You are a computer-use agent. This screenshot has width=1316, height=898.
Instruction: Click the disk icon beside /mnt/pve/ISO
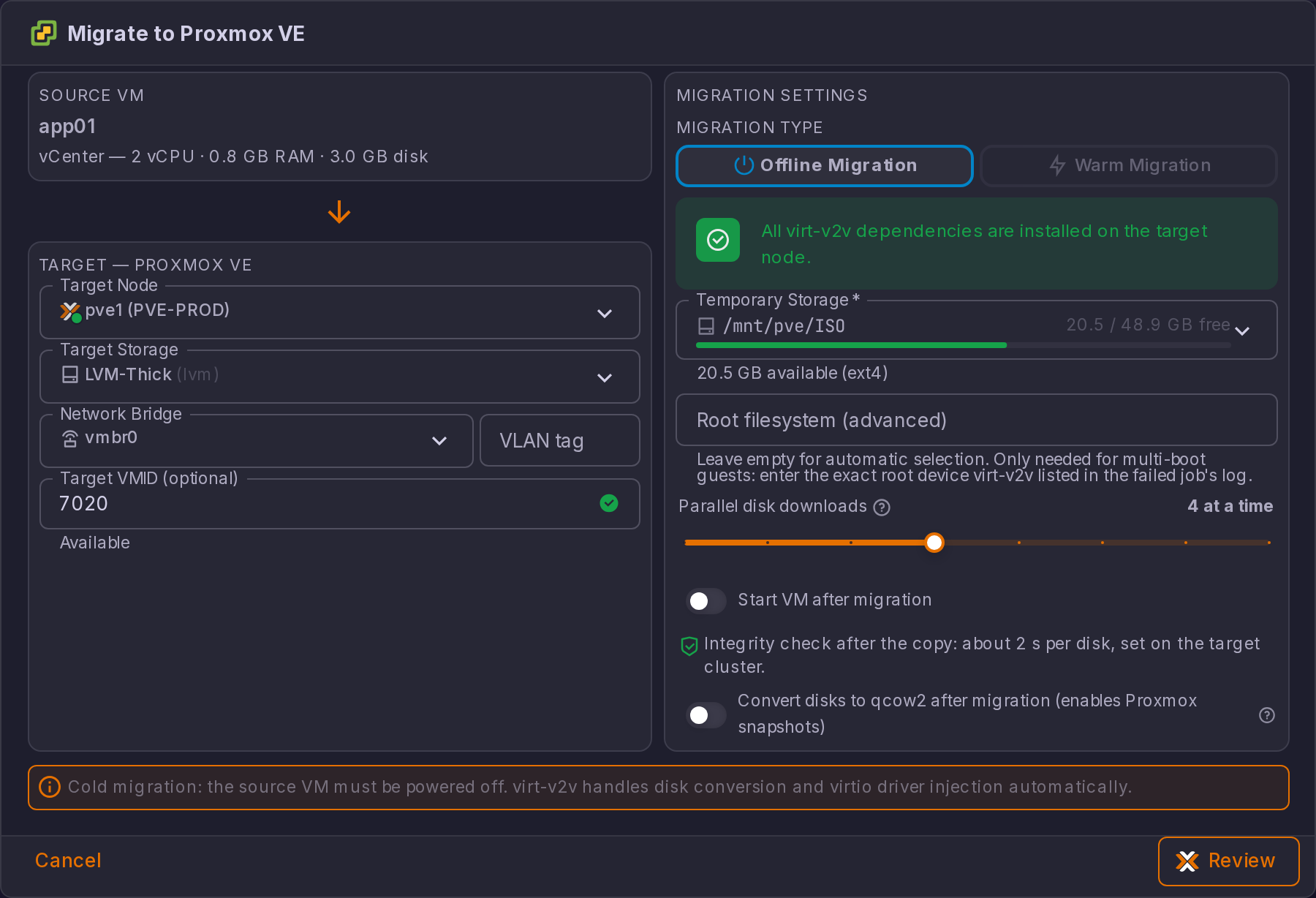(x=706, y=326)
